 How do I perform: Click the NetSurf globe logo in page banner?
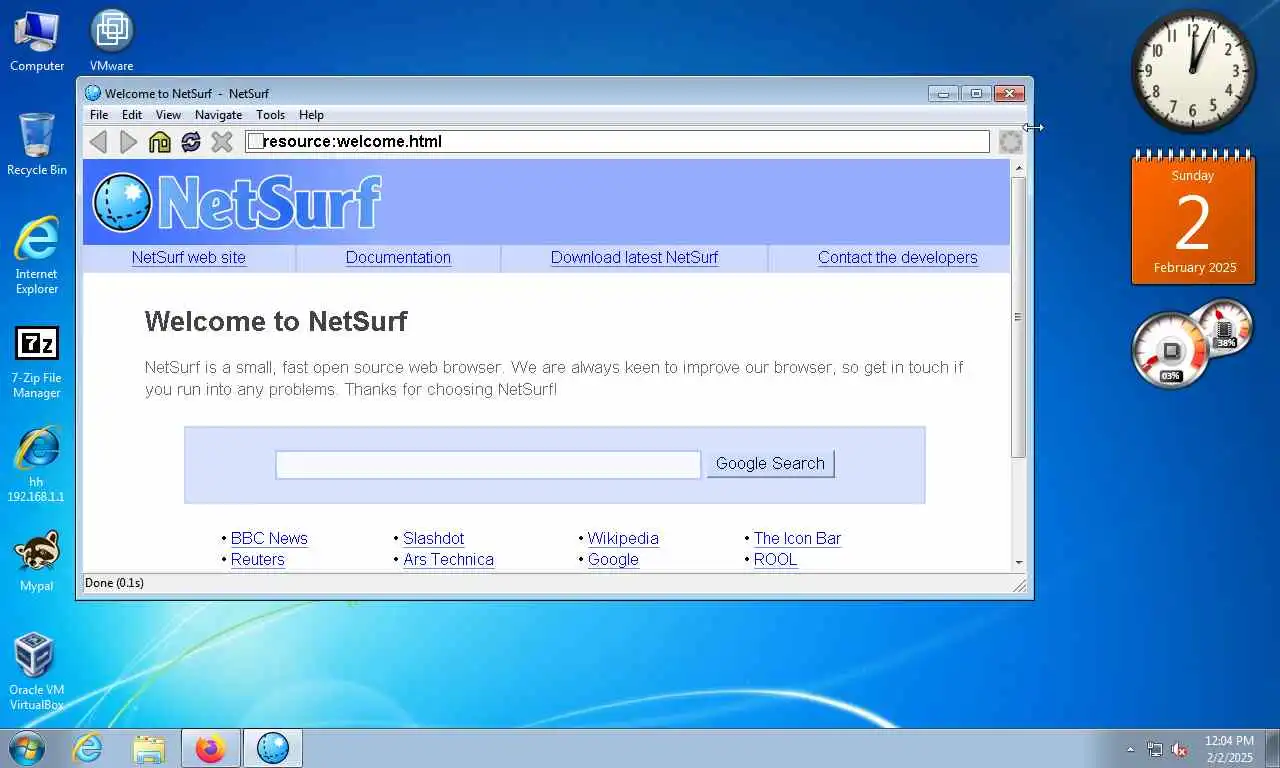(x=122, y=203)
